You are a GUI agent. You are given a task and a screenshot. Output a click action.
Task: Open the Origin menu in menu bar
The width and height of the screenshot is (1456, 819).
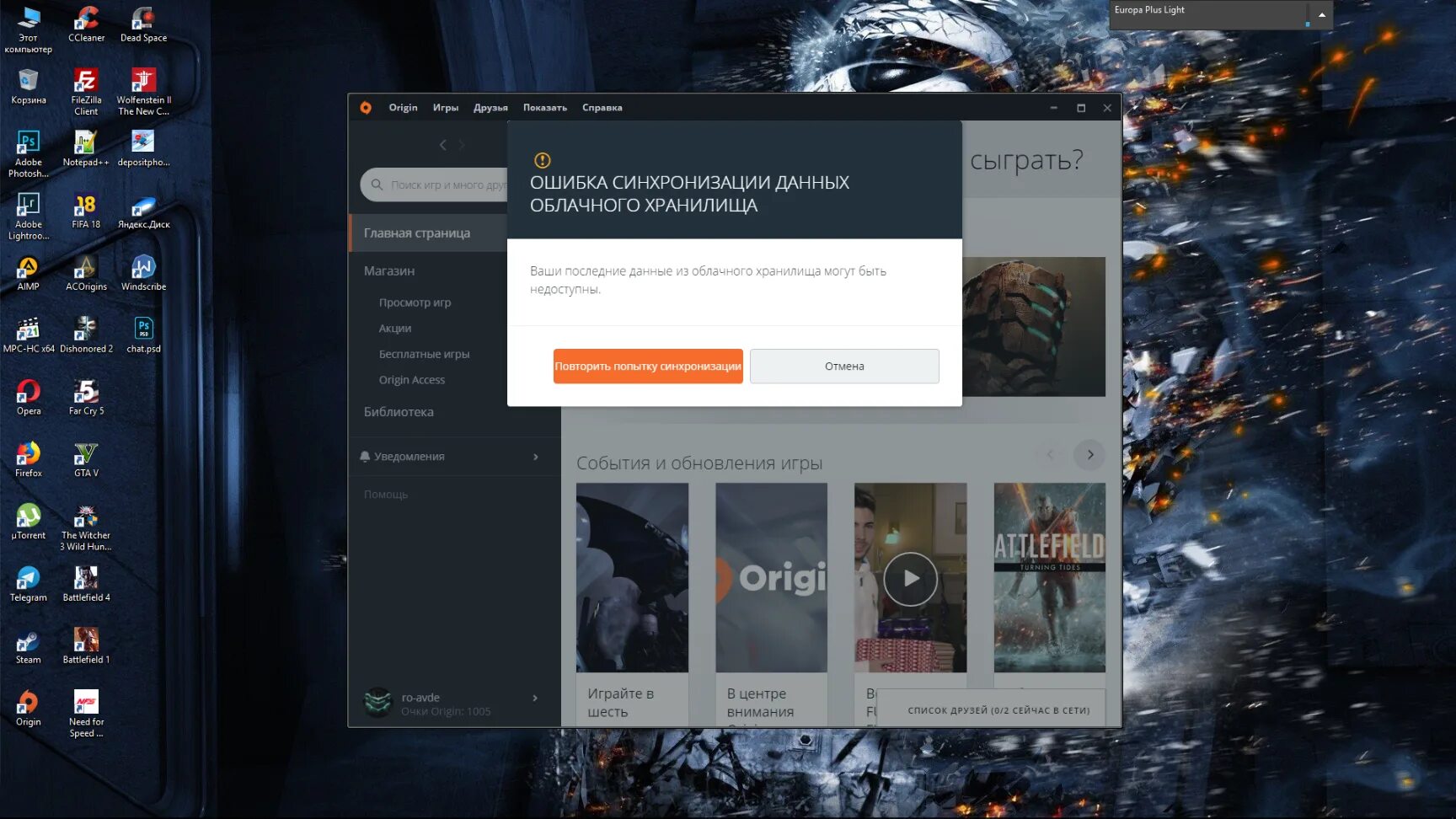[403, 108]
